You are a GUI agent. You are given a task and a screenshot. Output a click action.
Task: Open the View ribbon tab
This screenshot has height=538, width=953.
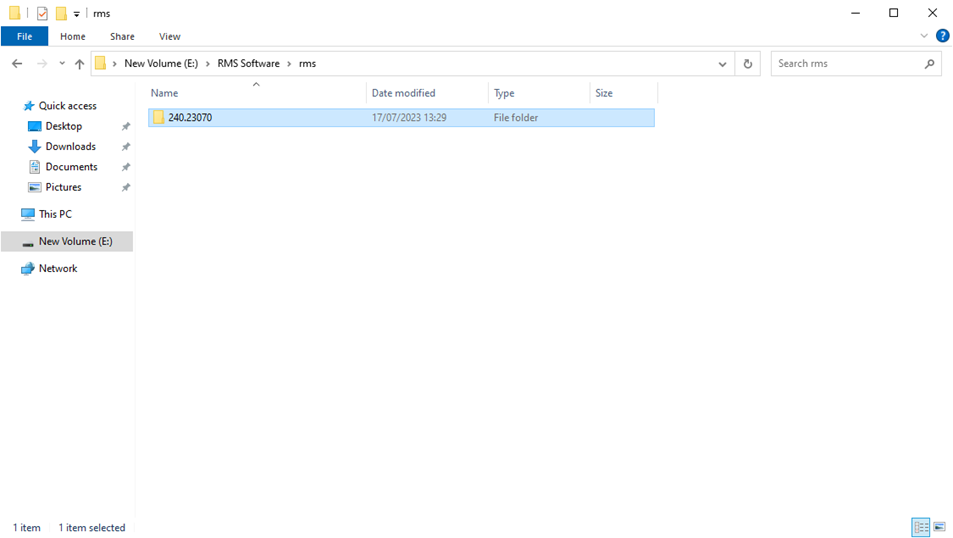(x=170, y=36)
